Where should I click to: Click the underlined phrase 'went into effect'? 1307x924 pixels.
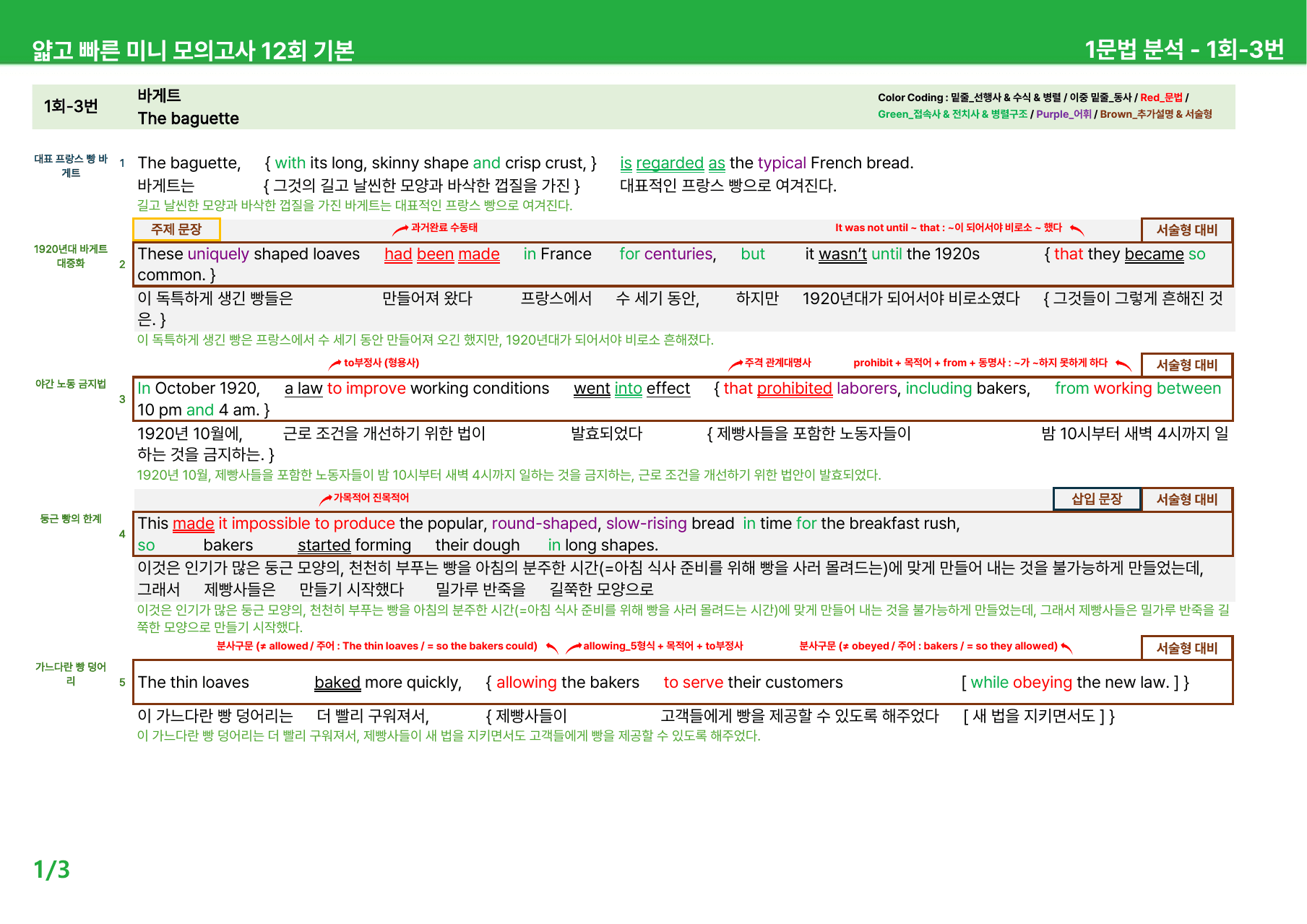pos(632,389)
